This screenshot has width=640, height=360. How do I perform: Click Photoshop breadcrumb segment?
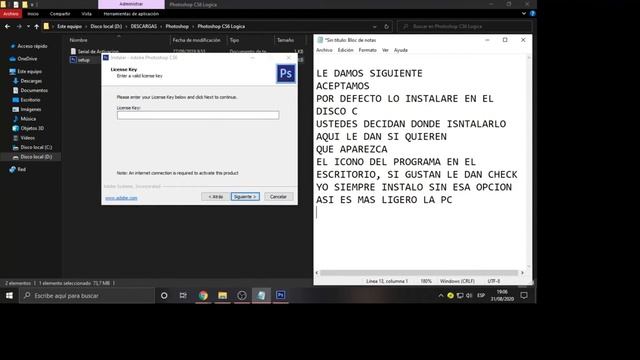(177, 27)
